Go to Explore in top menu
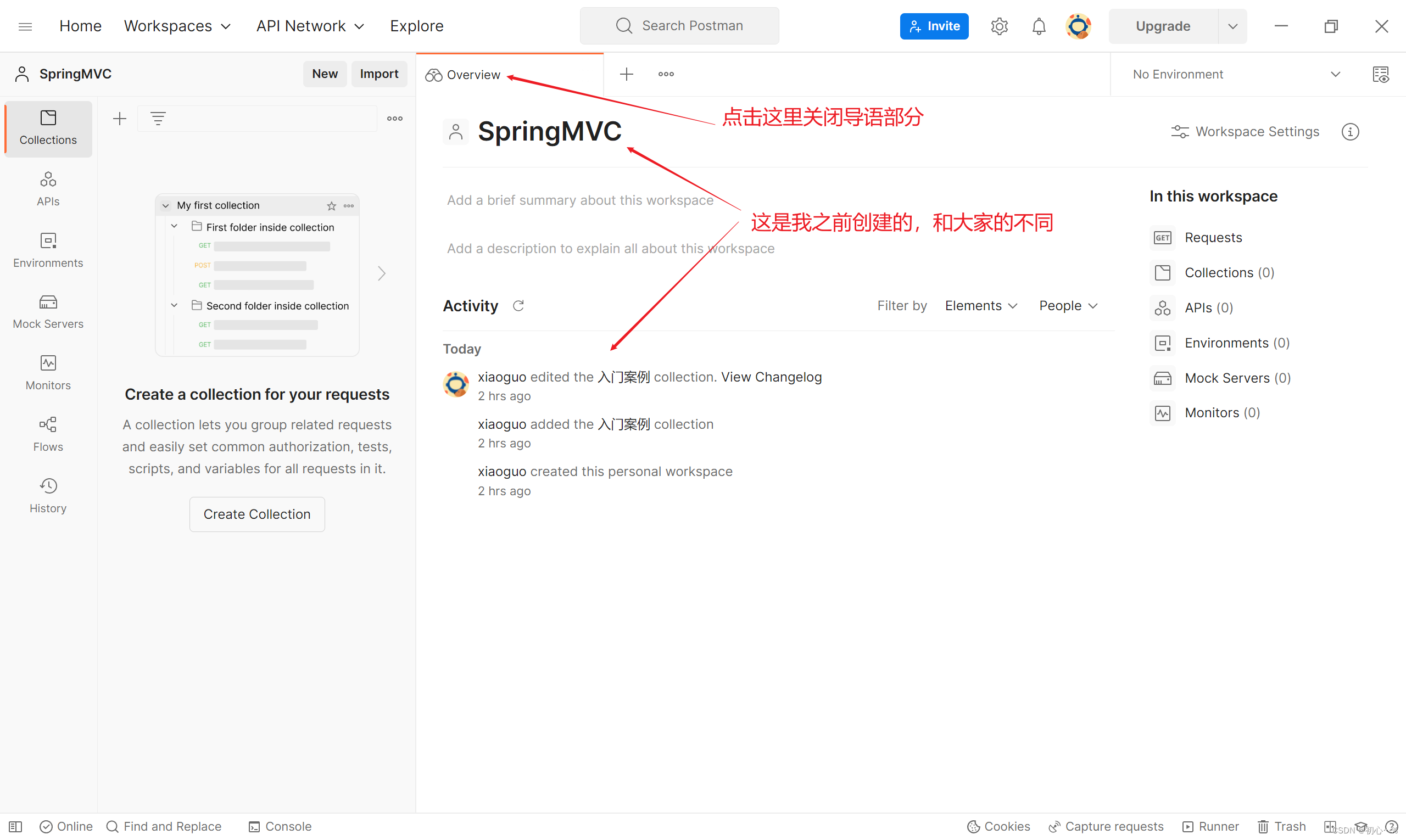 [416, 26]
